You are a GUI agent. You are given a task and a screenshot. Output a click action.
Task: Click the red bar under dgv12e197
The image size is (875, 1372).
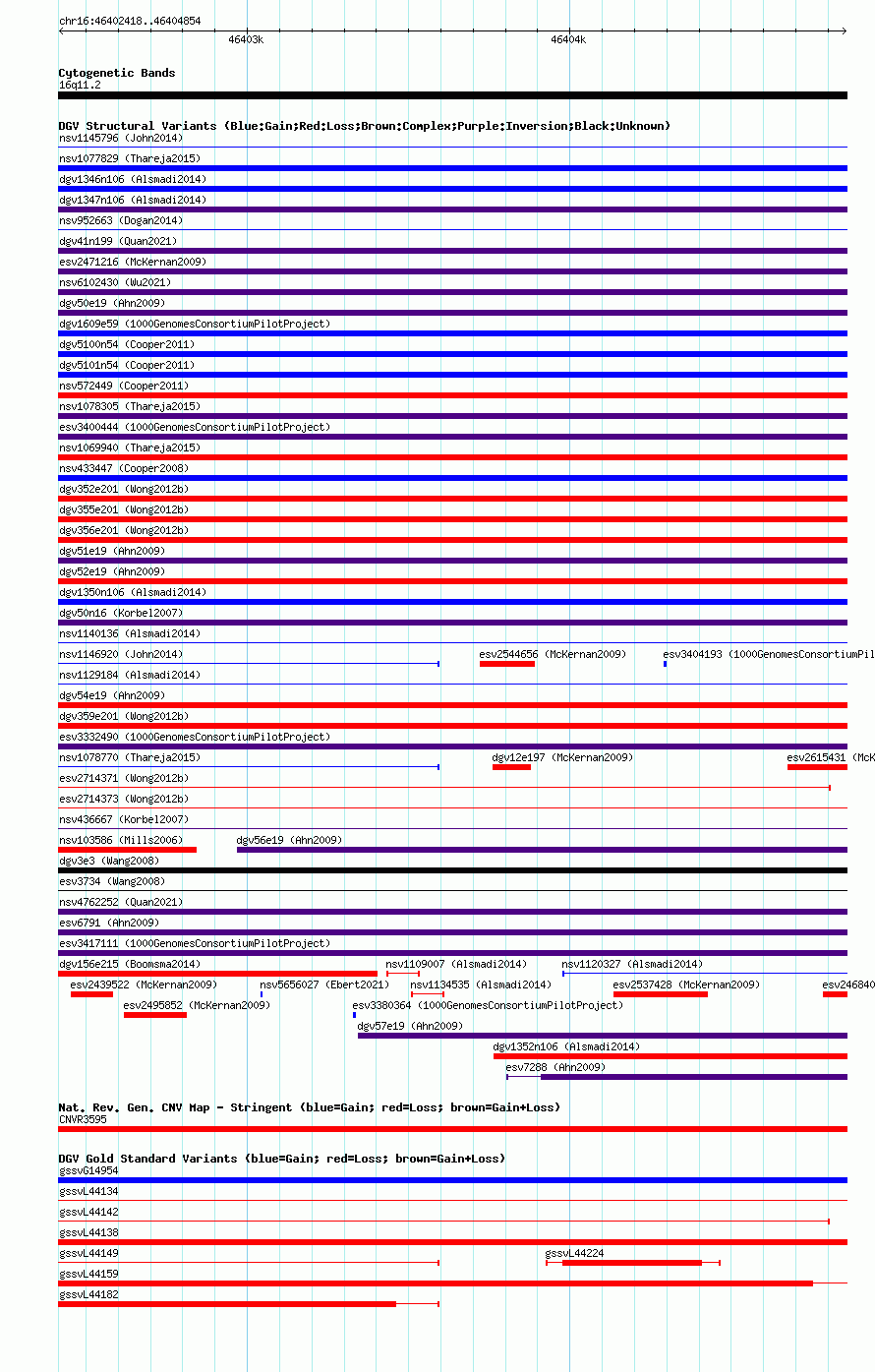(511, 767)
